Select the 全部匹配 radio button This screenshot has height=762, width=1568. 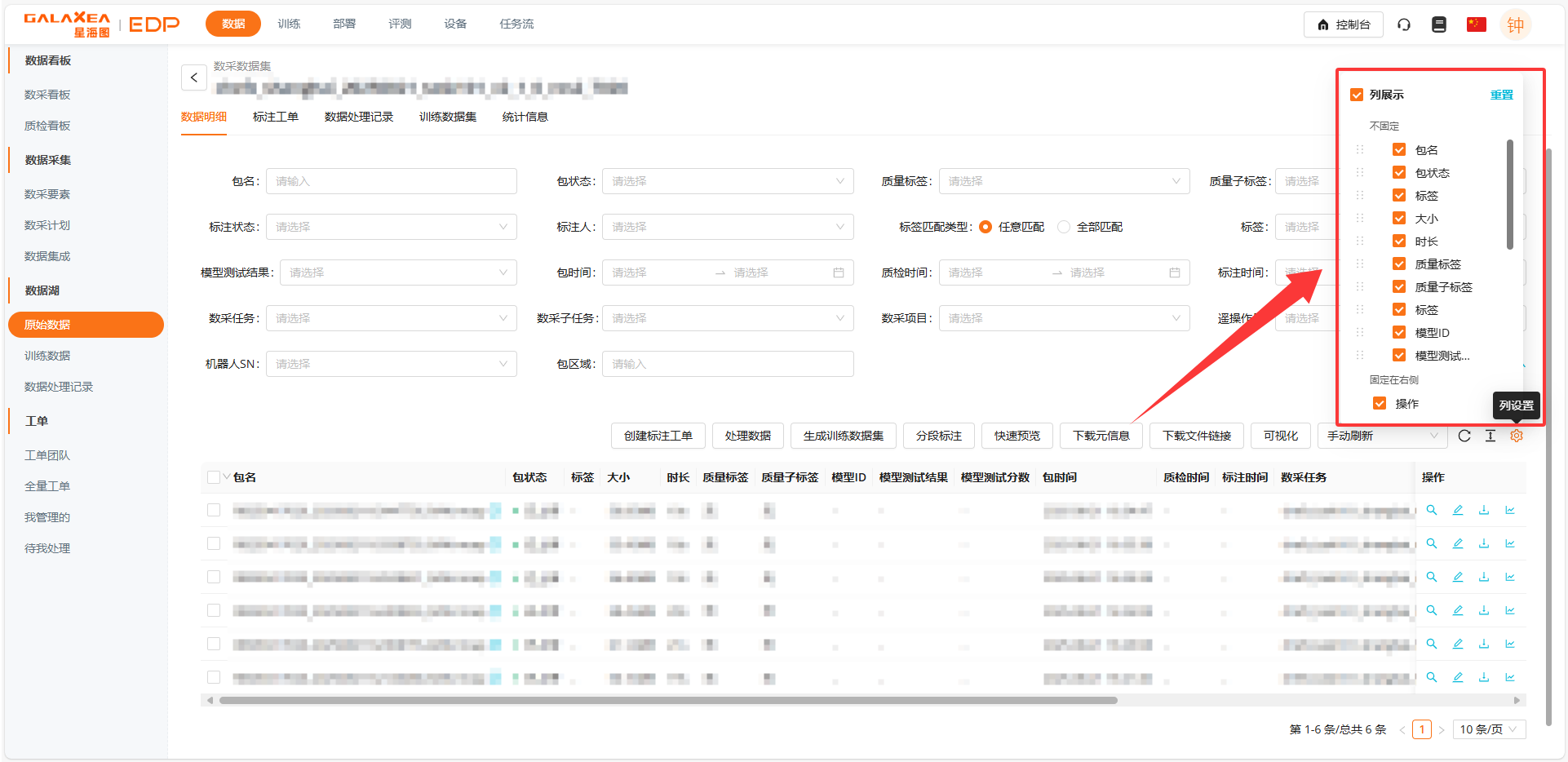(x=1064, y=227)
